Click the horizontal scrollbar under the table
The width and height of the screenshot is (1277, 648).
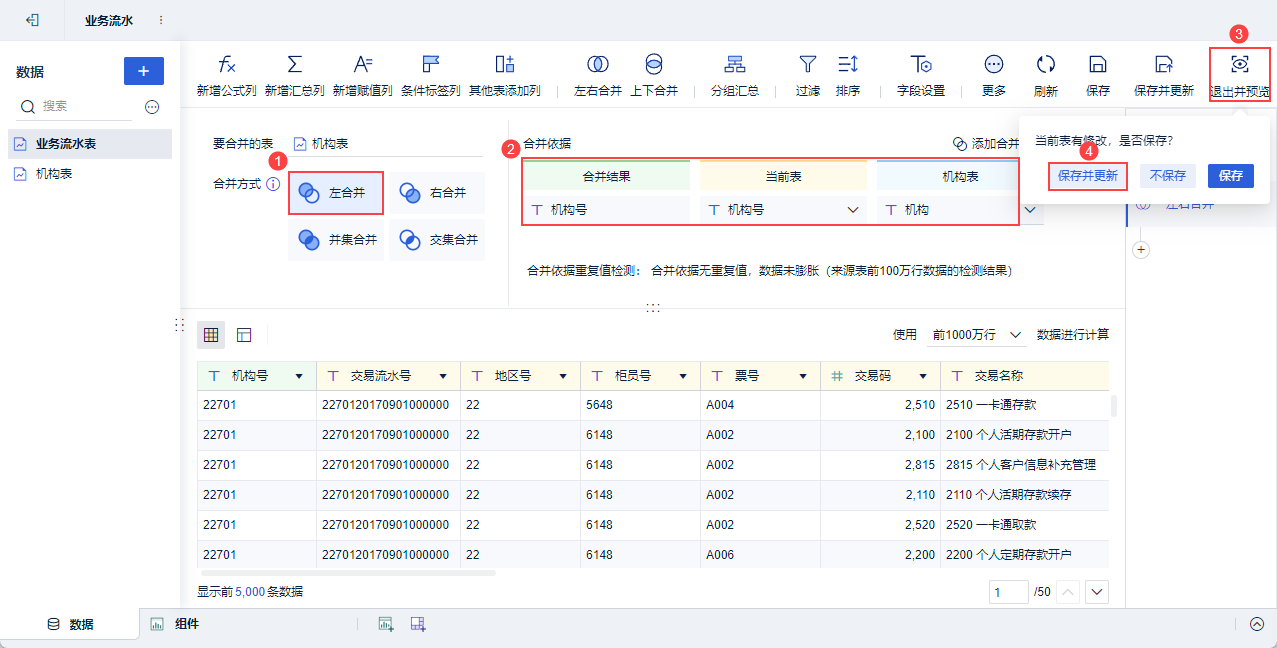346,573
